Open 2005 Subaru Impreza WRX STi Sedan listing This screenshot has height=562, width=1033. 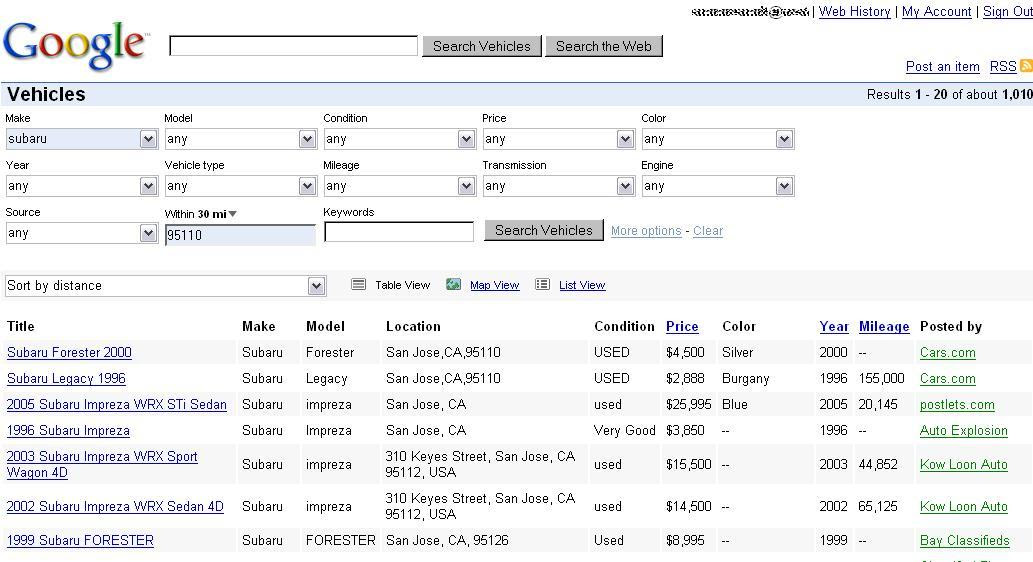click(117, 405)
